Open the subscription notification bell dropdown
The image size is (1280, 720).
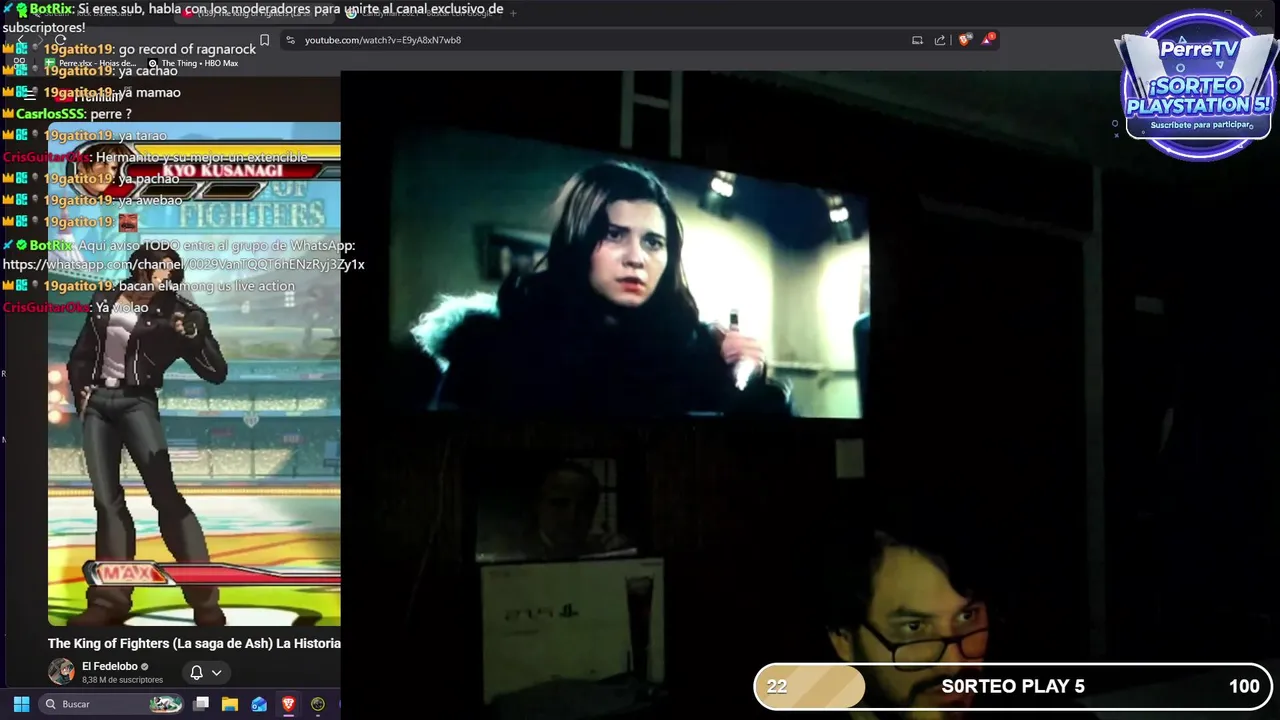pyautogui.click(x=205, y=672)
